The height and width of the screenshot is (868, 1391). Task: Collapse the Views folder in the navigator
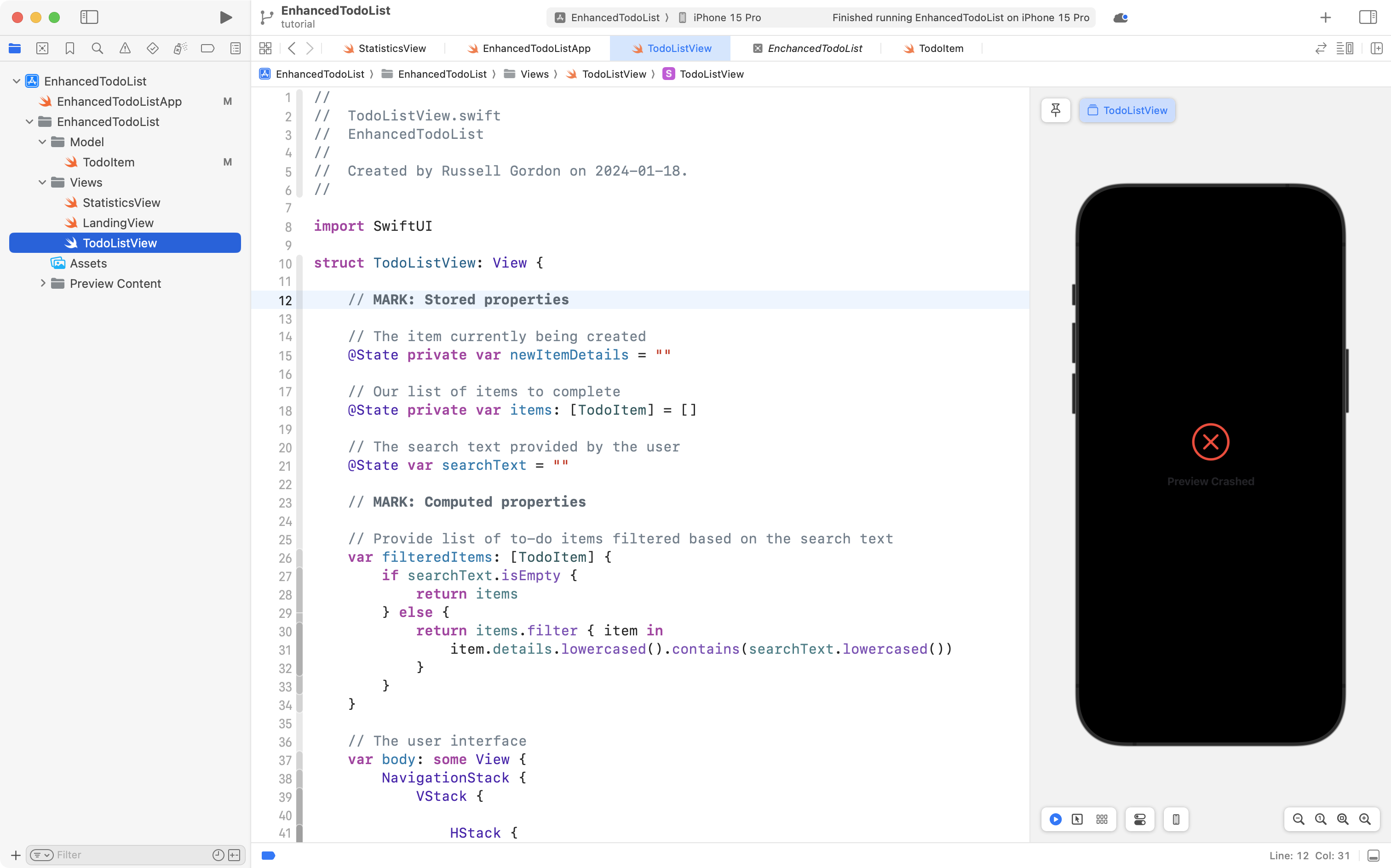(x=41, y=182)
